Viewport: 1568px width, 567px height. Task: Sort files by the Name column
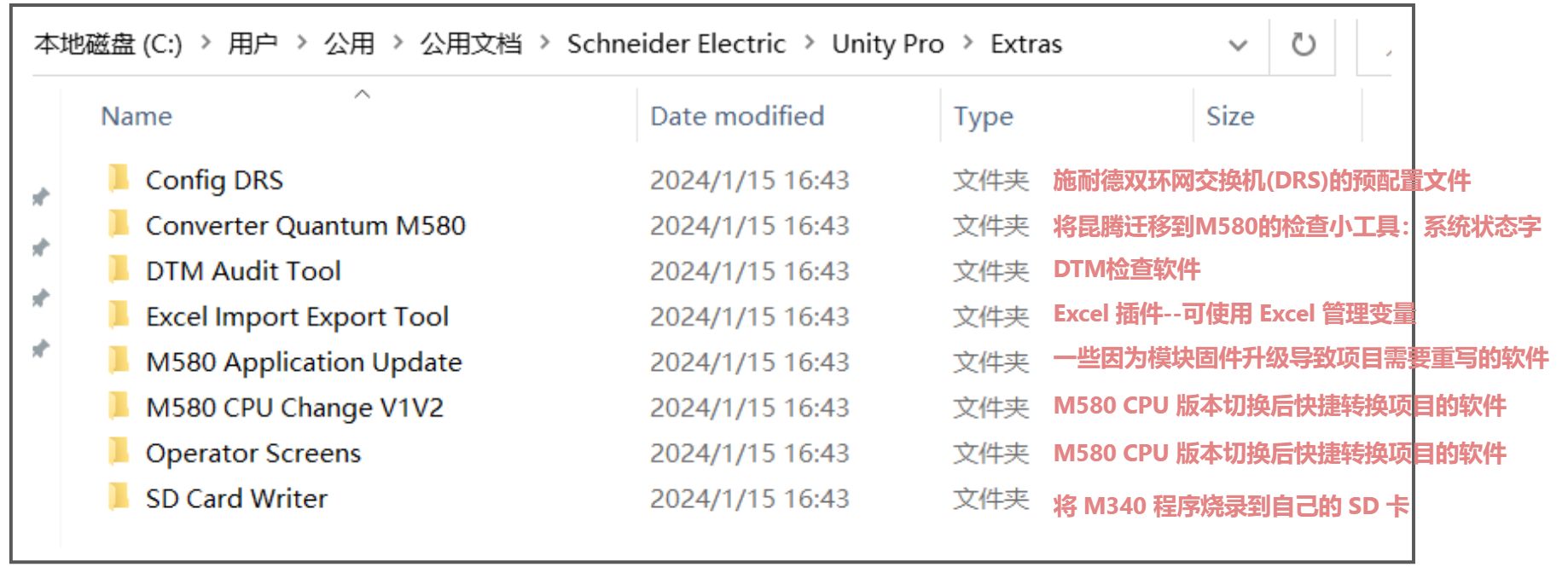tap(136, 116)
